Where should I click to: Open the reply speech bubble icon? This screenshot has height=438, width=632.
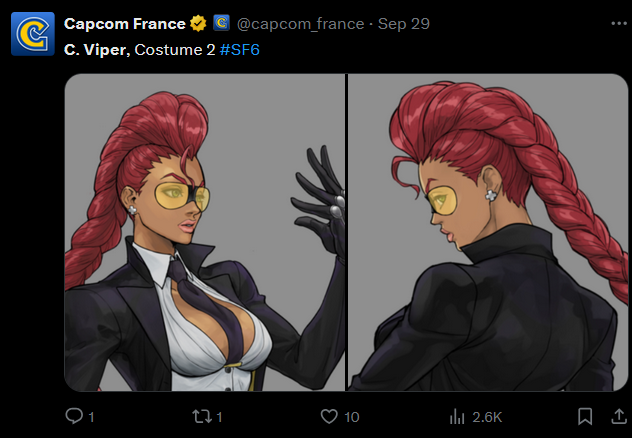(x=74, y=416)
